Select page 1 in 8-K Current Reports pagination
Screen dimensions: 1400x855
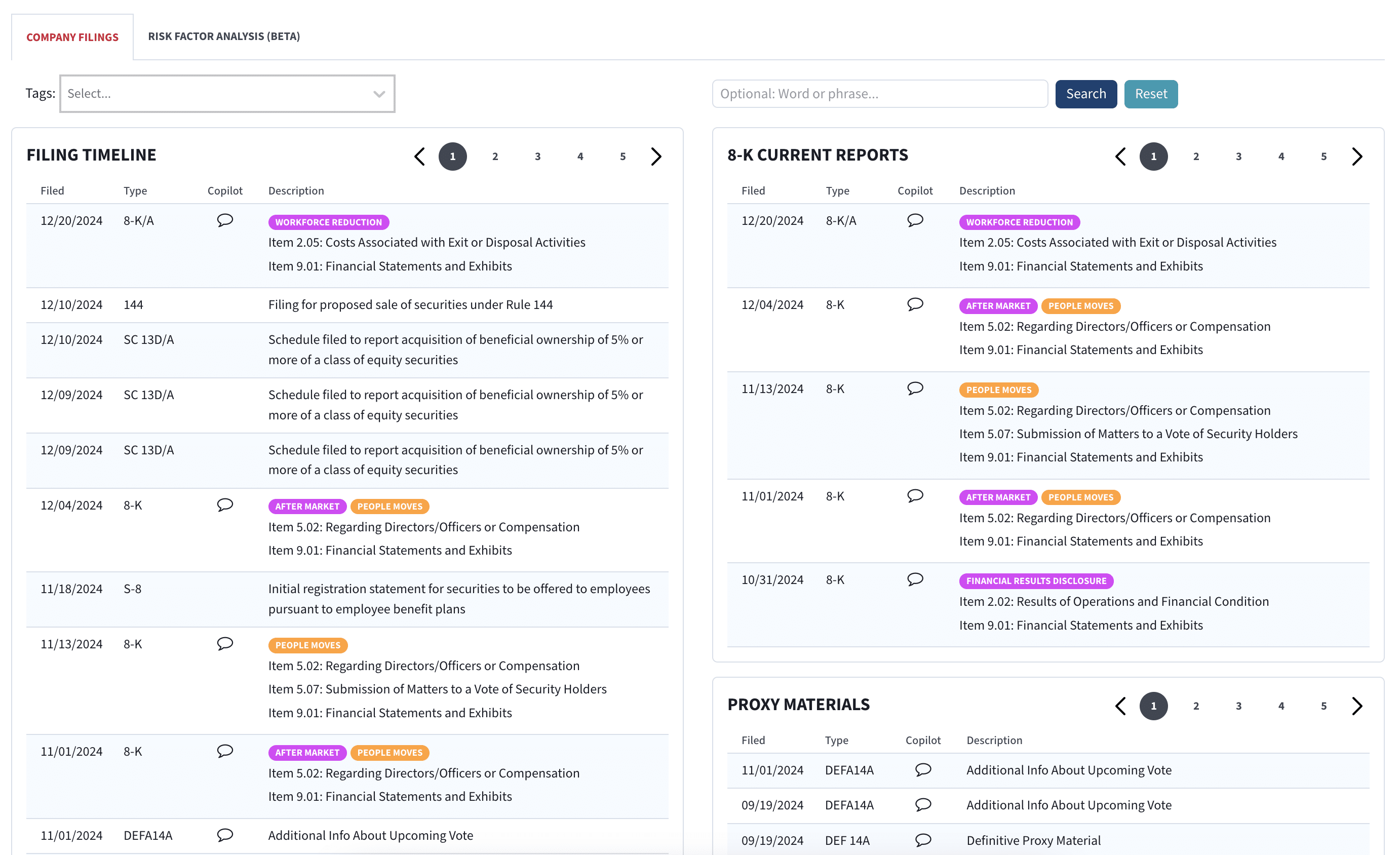point(1153,156)
